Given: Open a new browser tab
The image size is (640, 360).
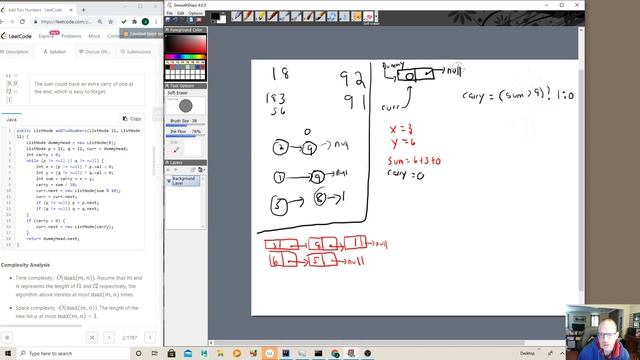Looking at the screenshot, I should point(84,9).
